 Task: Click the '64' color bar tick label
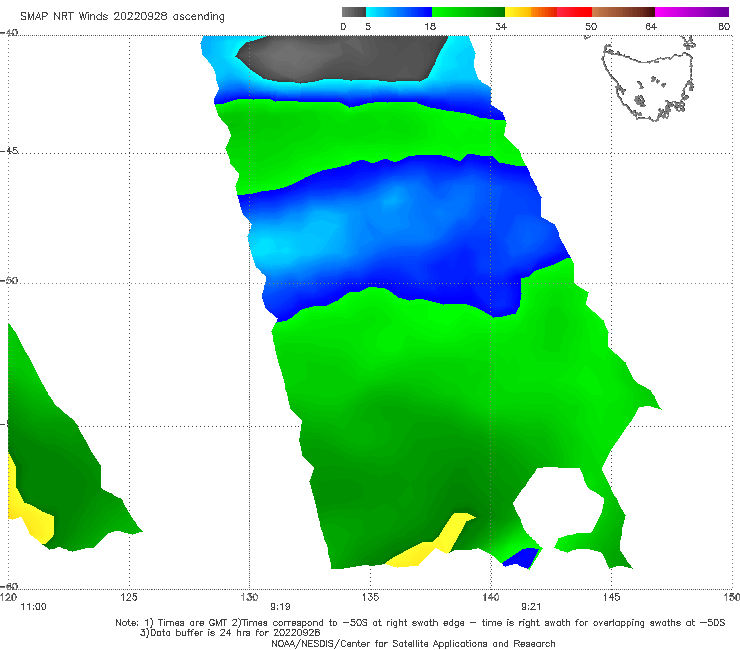coord(651,26)
